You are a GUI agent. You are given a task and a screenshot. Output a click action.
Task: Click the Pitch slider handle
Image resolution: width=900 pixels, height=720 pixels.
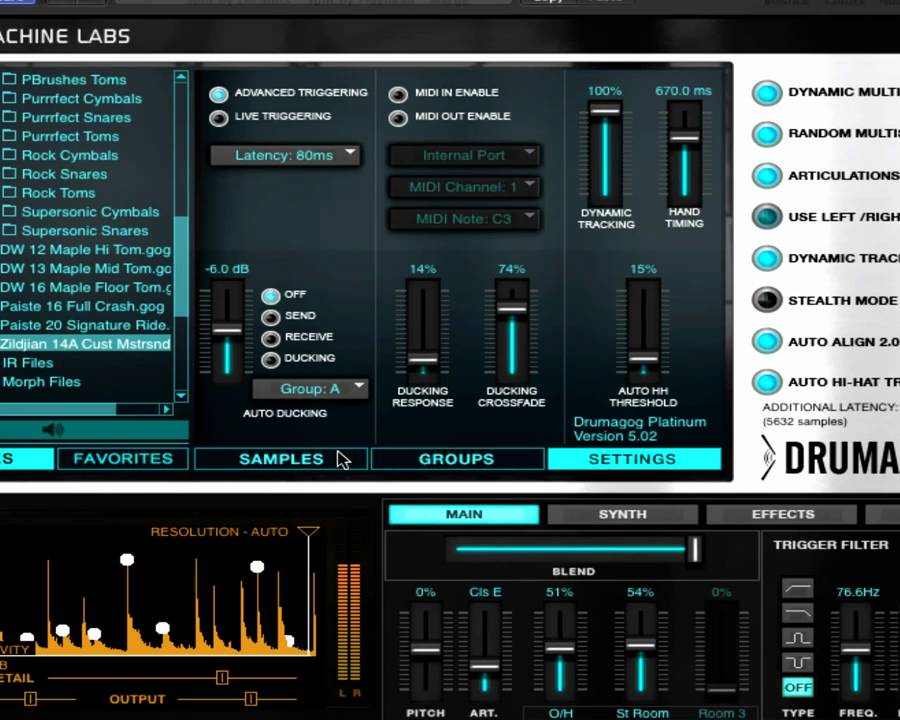[425, 649]
